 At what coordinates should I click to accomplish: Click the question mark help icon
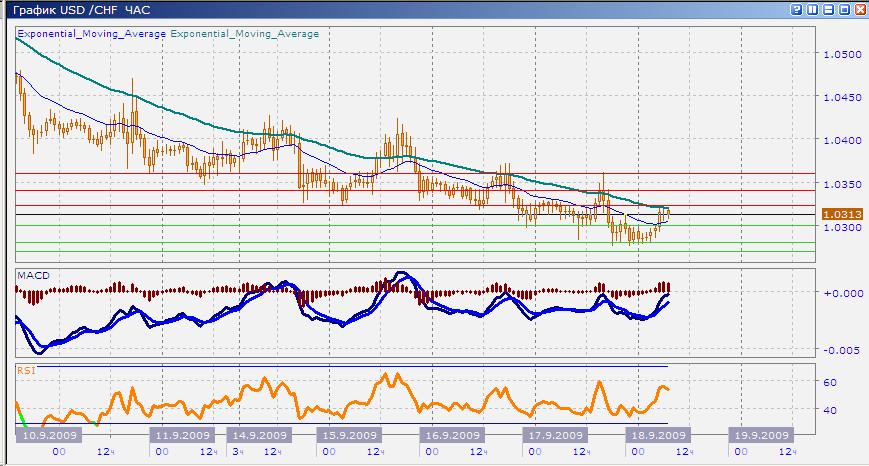(795, 9)
